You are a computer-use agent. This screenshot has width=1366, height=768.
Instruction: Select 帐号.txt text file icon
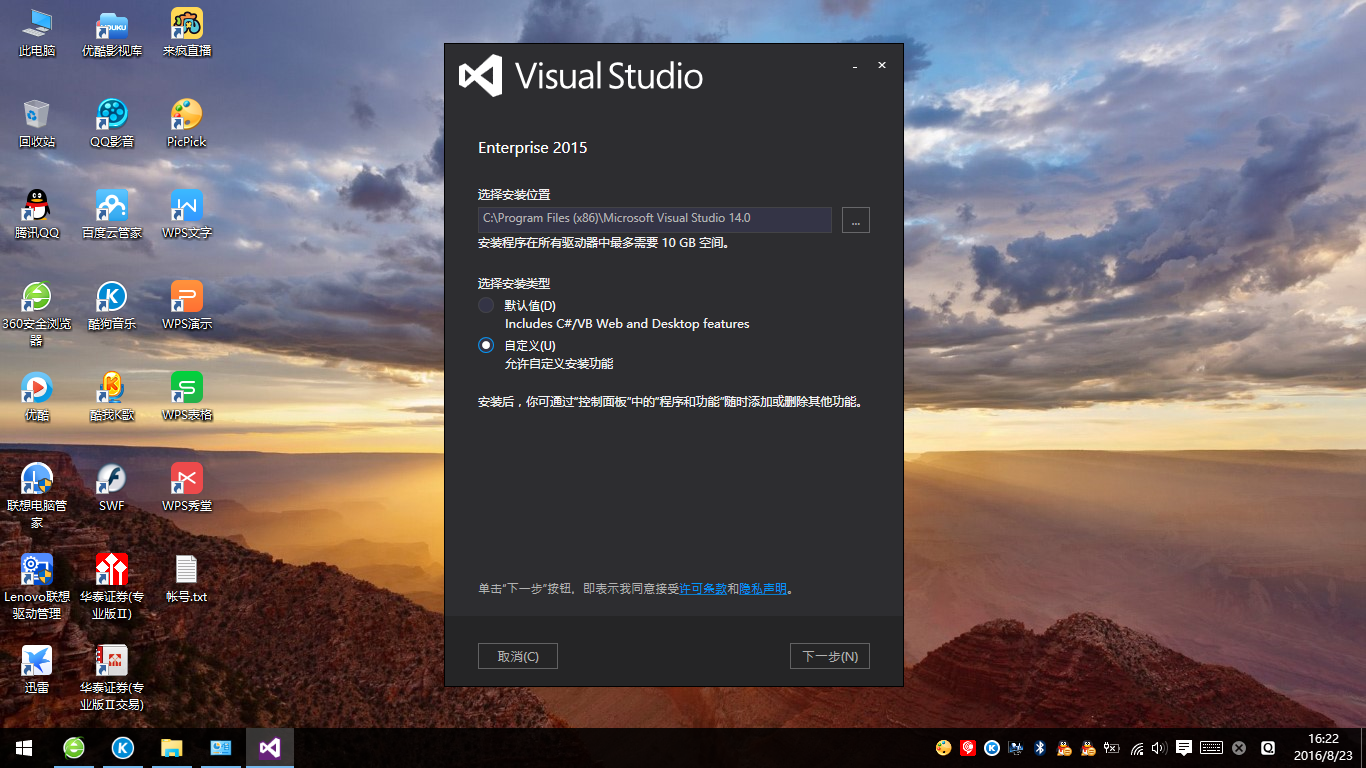(187, 579)
